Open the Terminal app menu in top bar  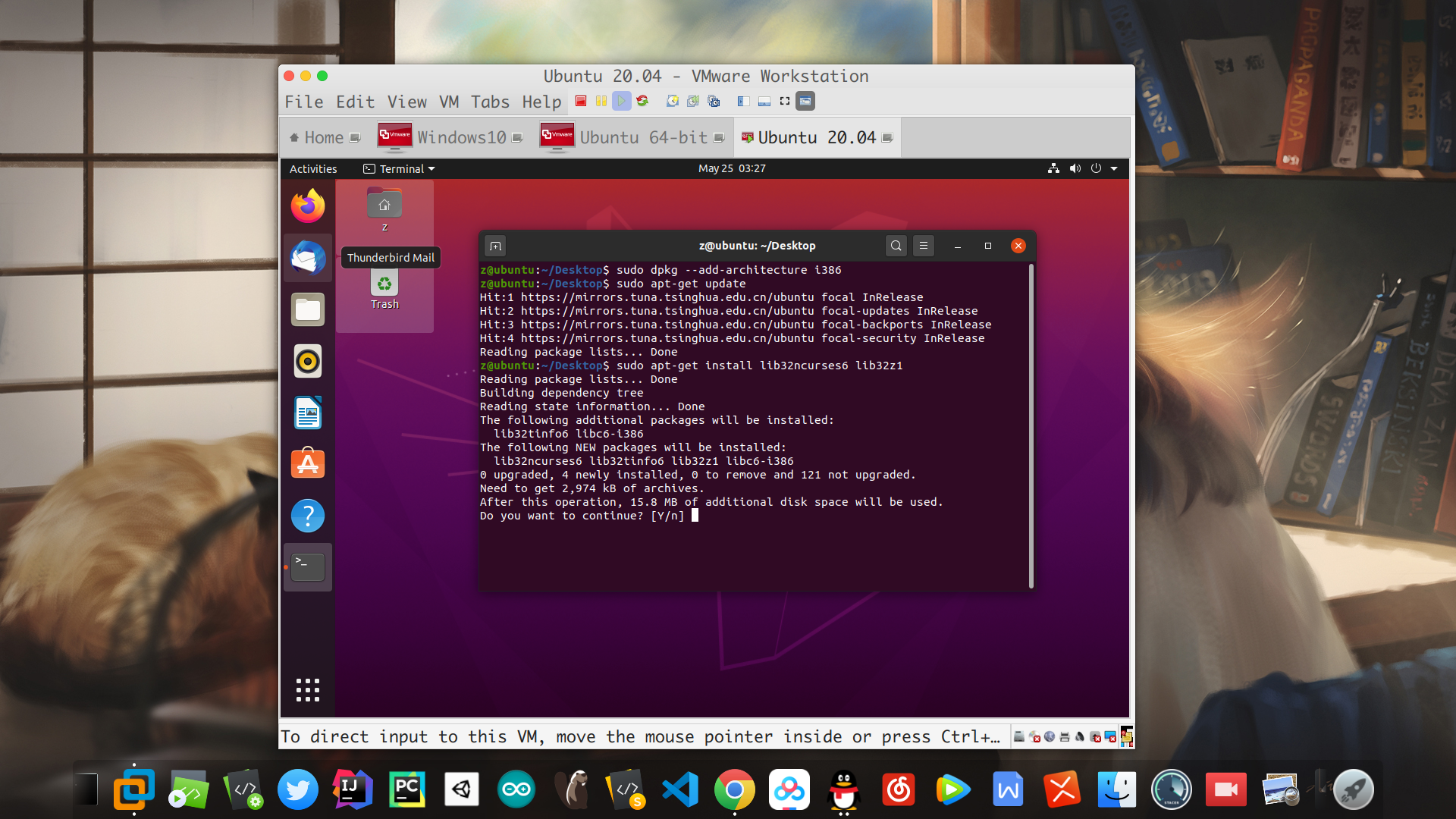tap(398, 168)
